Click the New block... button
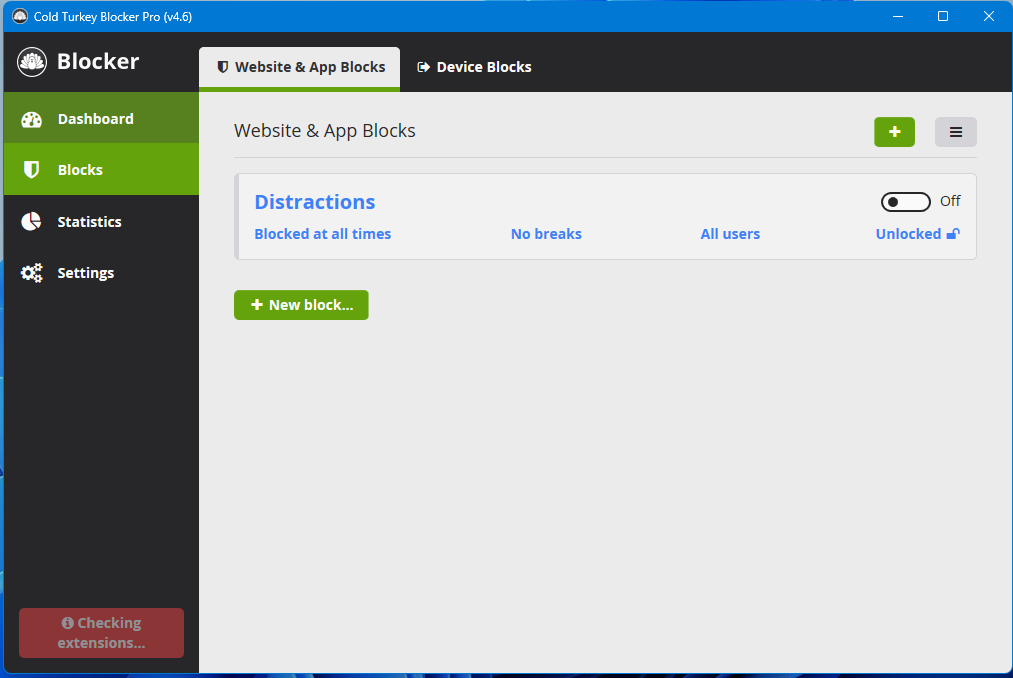1013x678 pixels. pos(301,305)
